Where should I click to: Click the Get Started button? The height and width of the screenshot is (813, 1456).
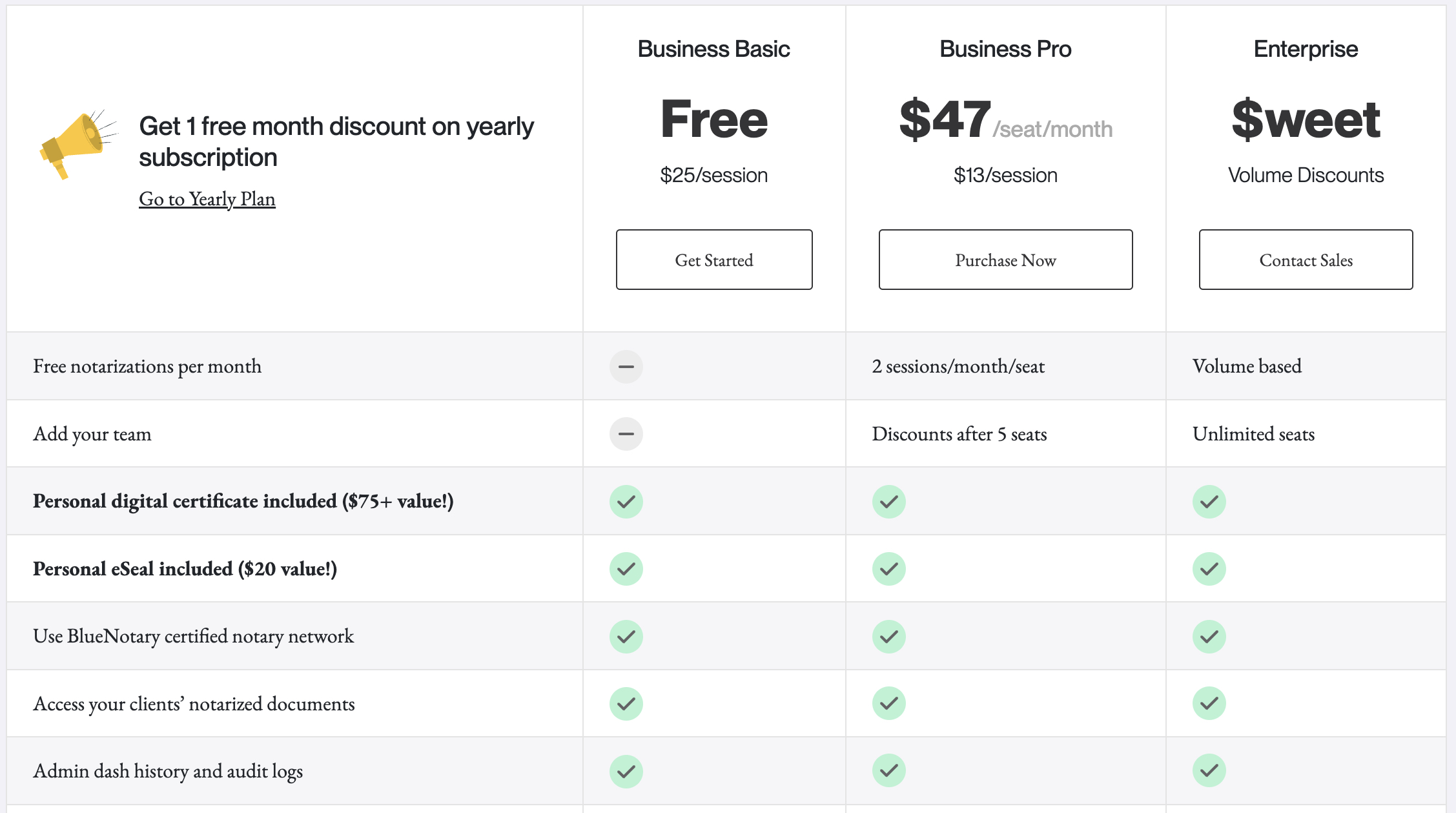(714, 260)
